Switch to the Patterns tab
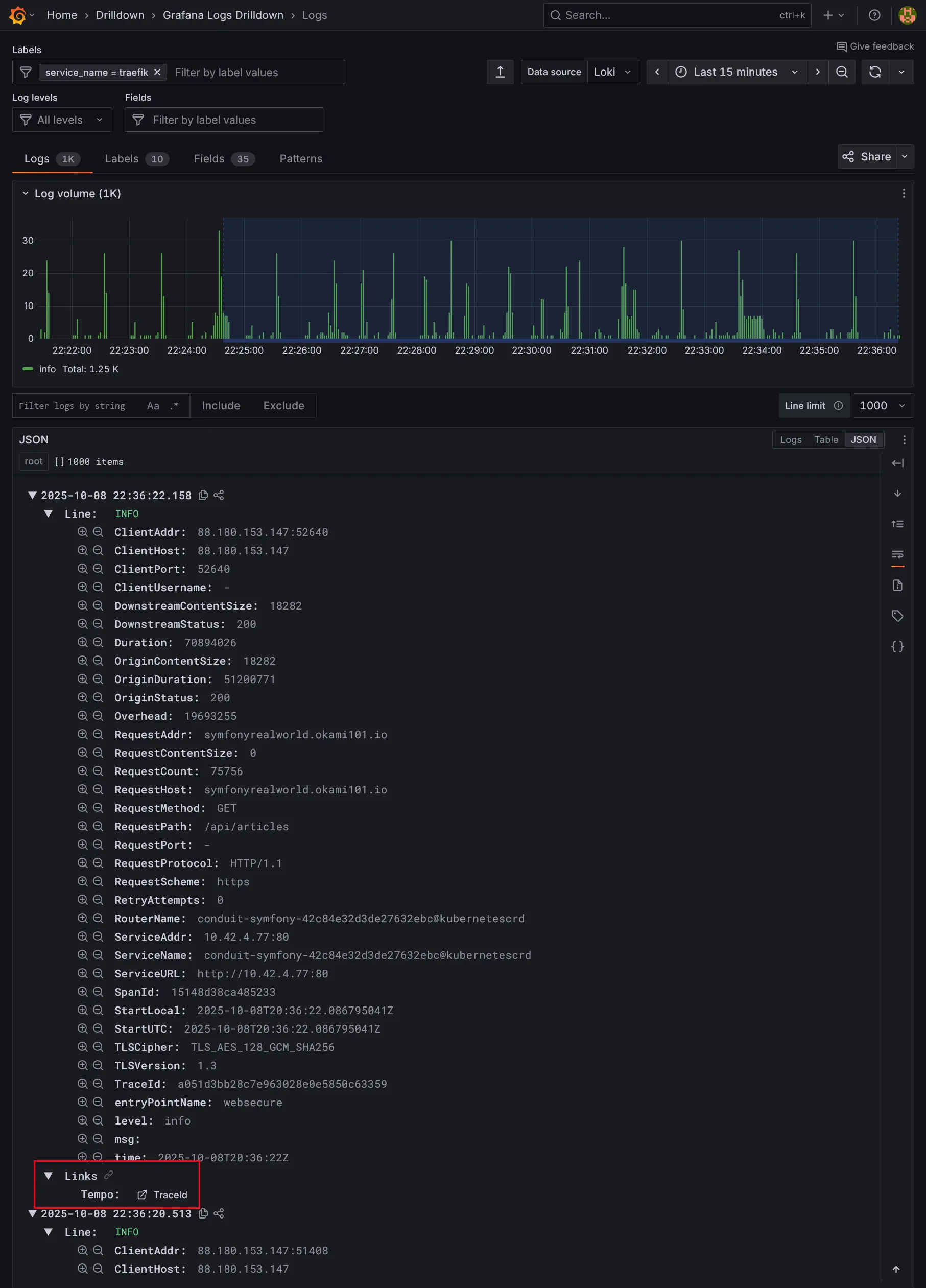Screen dimensions: 926x1288 (x=300, y=159)
